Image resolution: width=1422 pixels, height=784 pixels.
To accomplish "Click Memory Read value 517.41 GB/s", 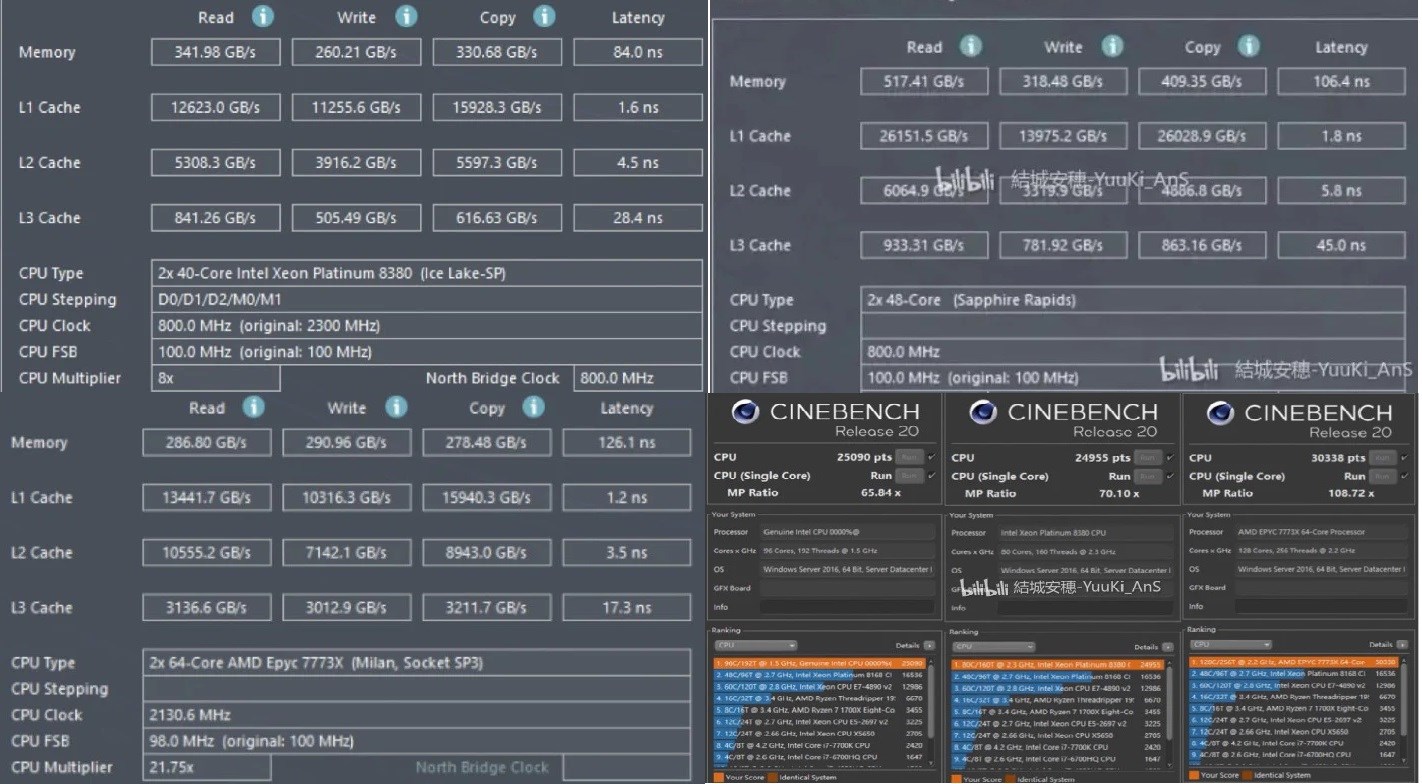I will pos(924,81).
